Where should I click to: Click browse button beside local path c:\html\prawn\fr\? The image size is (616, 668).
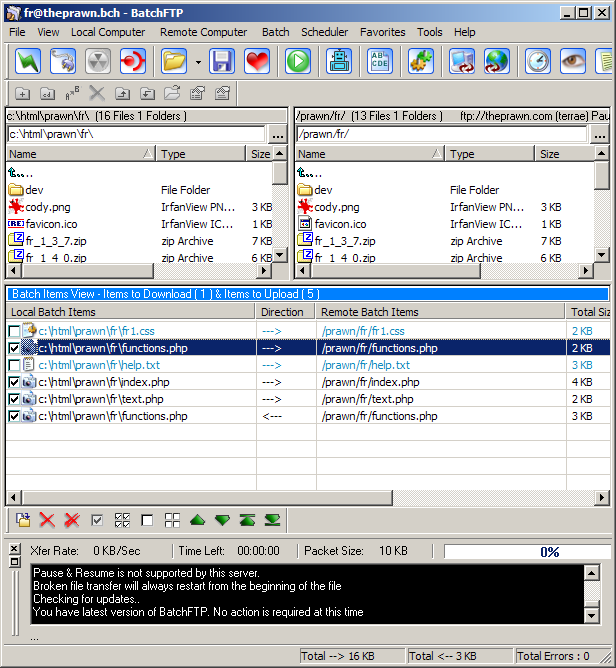278,134
